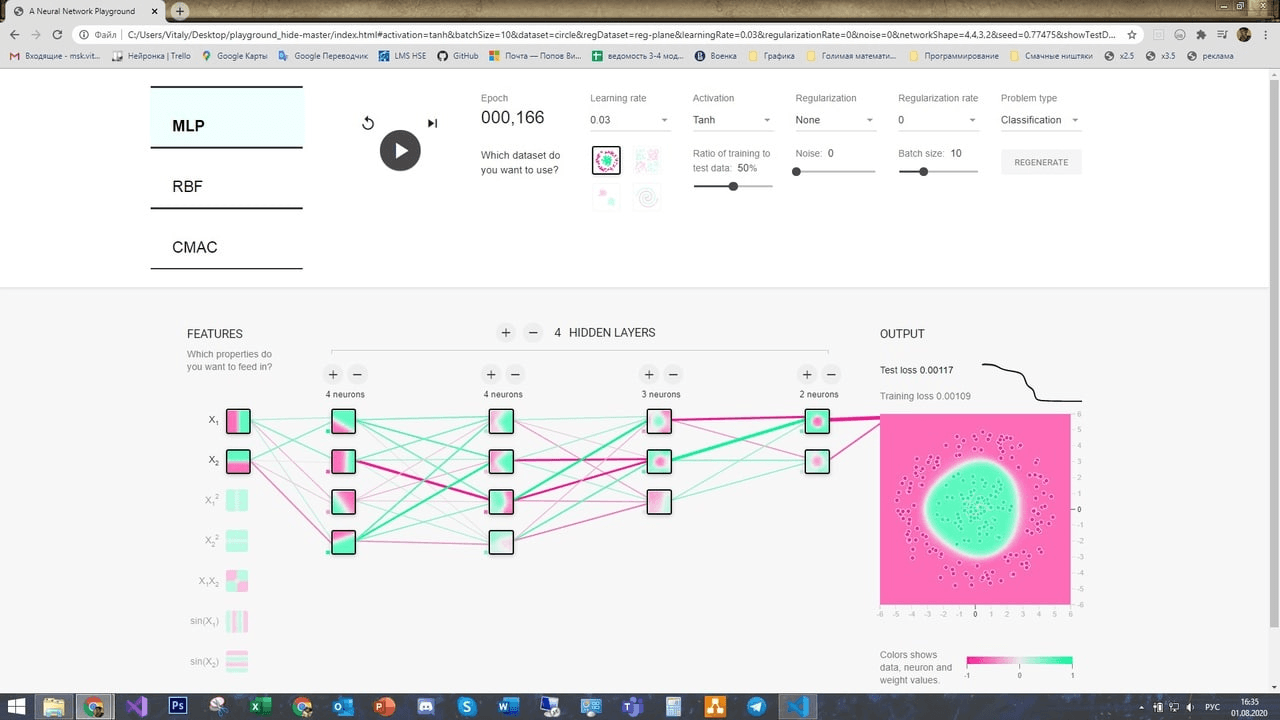Select the top neuron in the 2-neuron layer
Image resolution: width=1280 pixels, height=720 pixels.
click(x=817, y=421)
